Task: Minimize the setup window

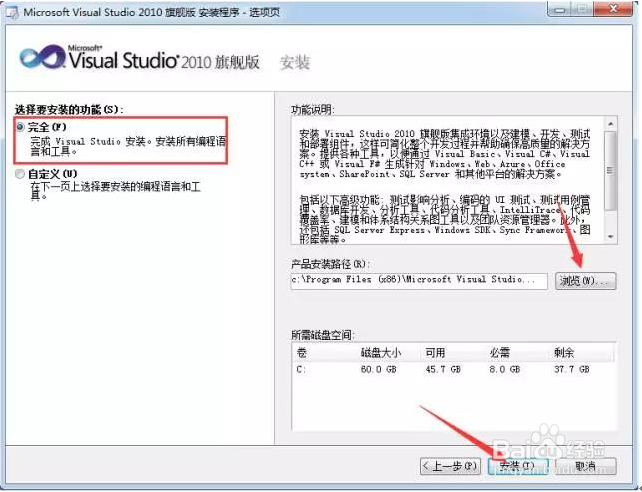Action: tap(561, 10)
